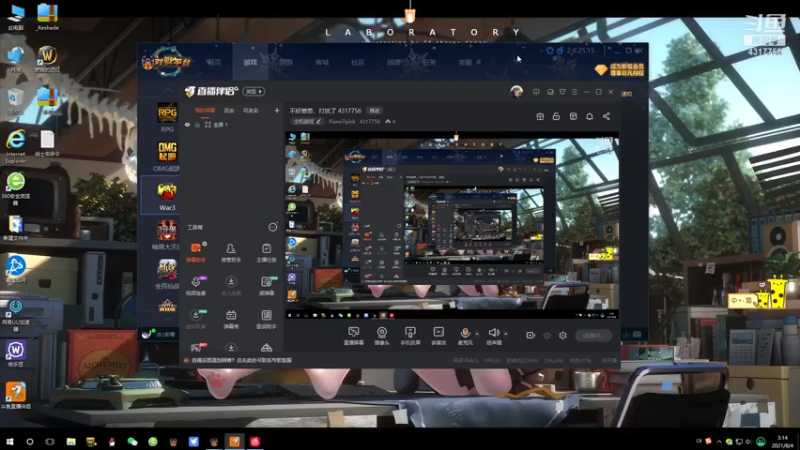Click the bell notification icon above preview
This screenshot has width=800, height=450.
[x=589, y=116]
